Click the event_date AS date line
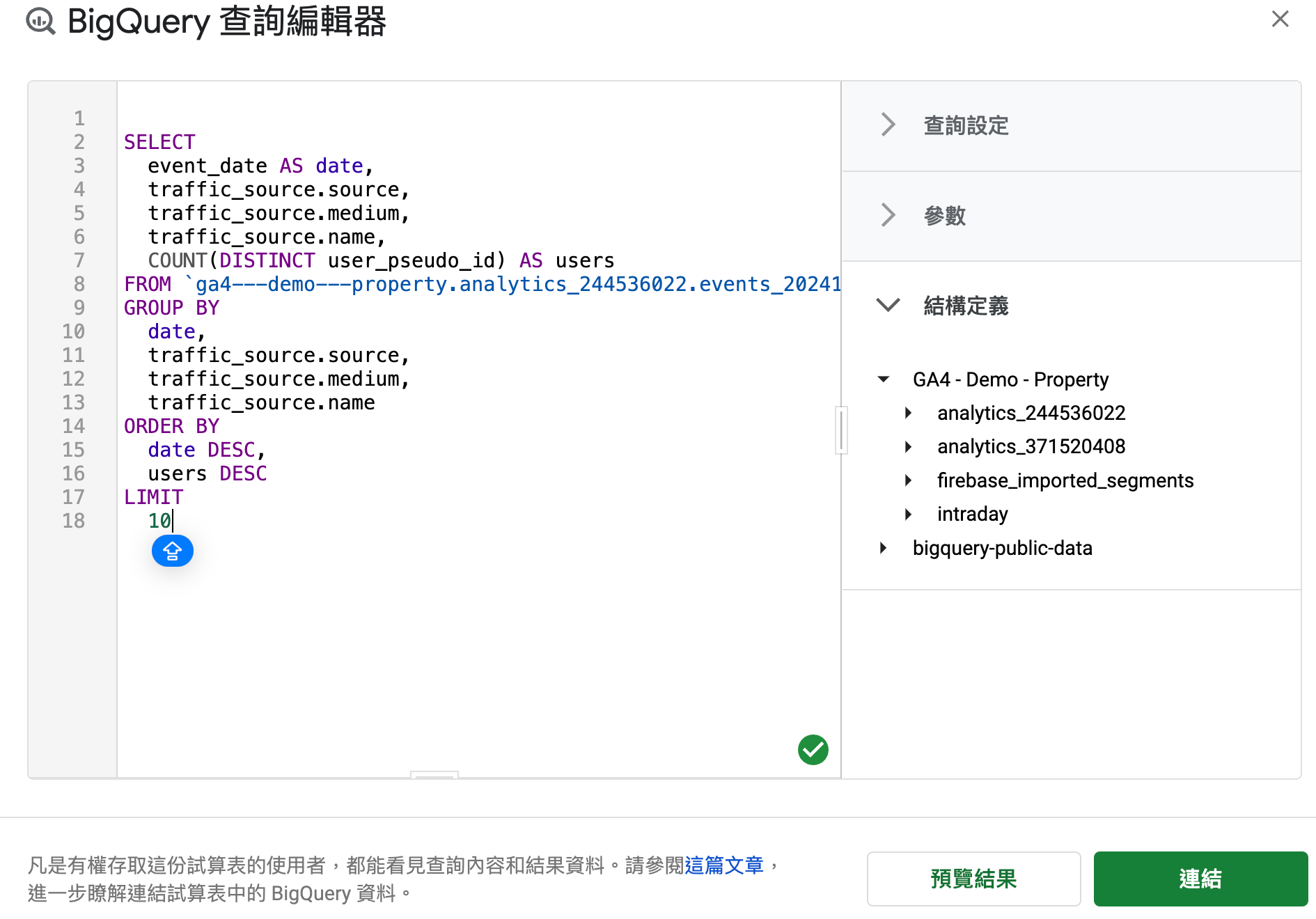The image size is (1316, 919). pyautogui.click(x=261, y=166)
